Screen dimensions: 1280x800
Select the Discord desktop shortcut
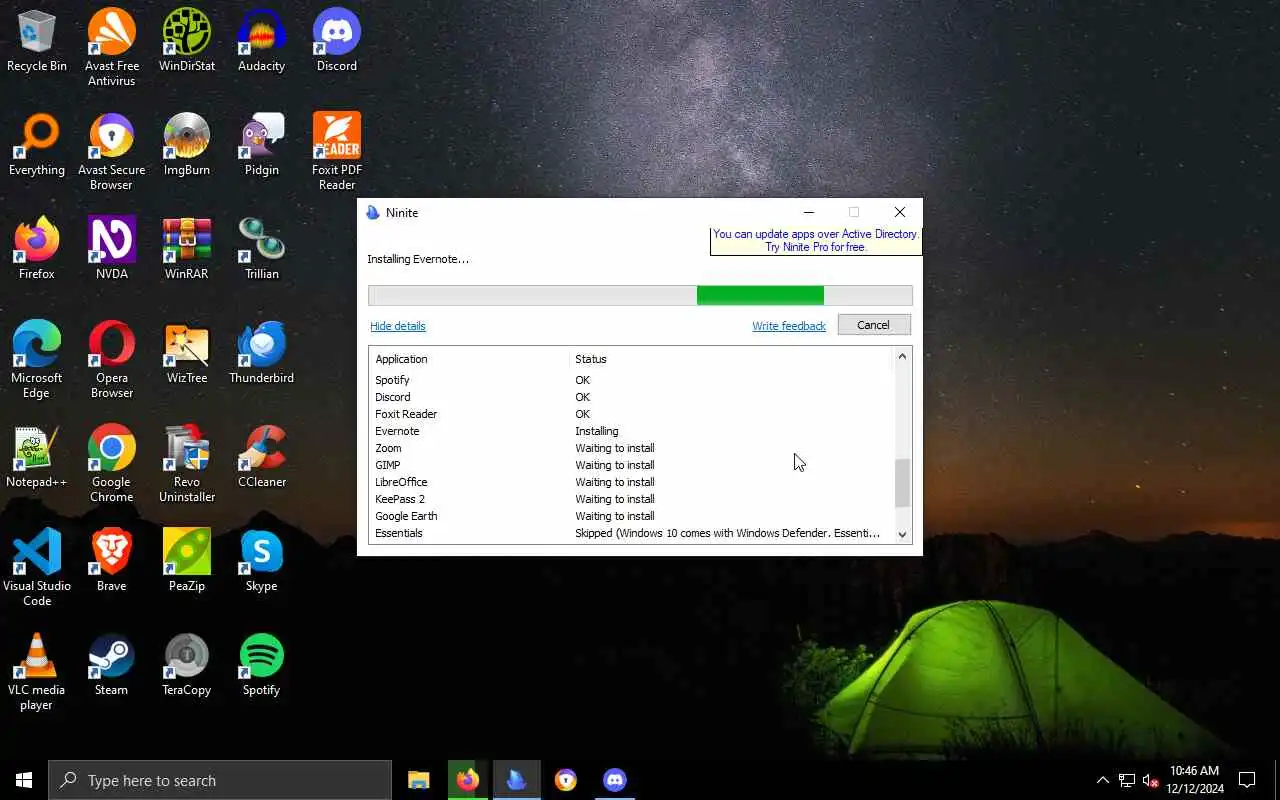click(337, 41)
